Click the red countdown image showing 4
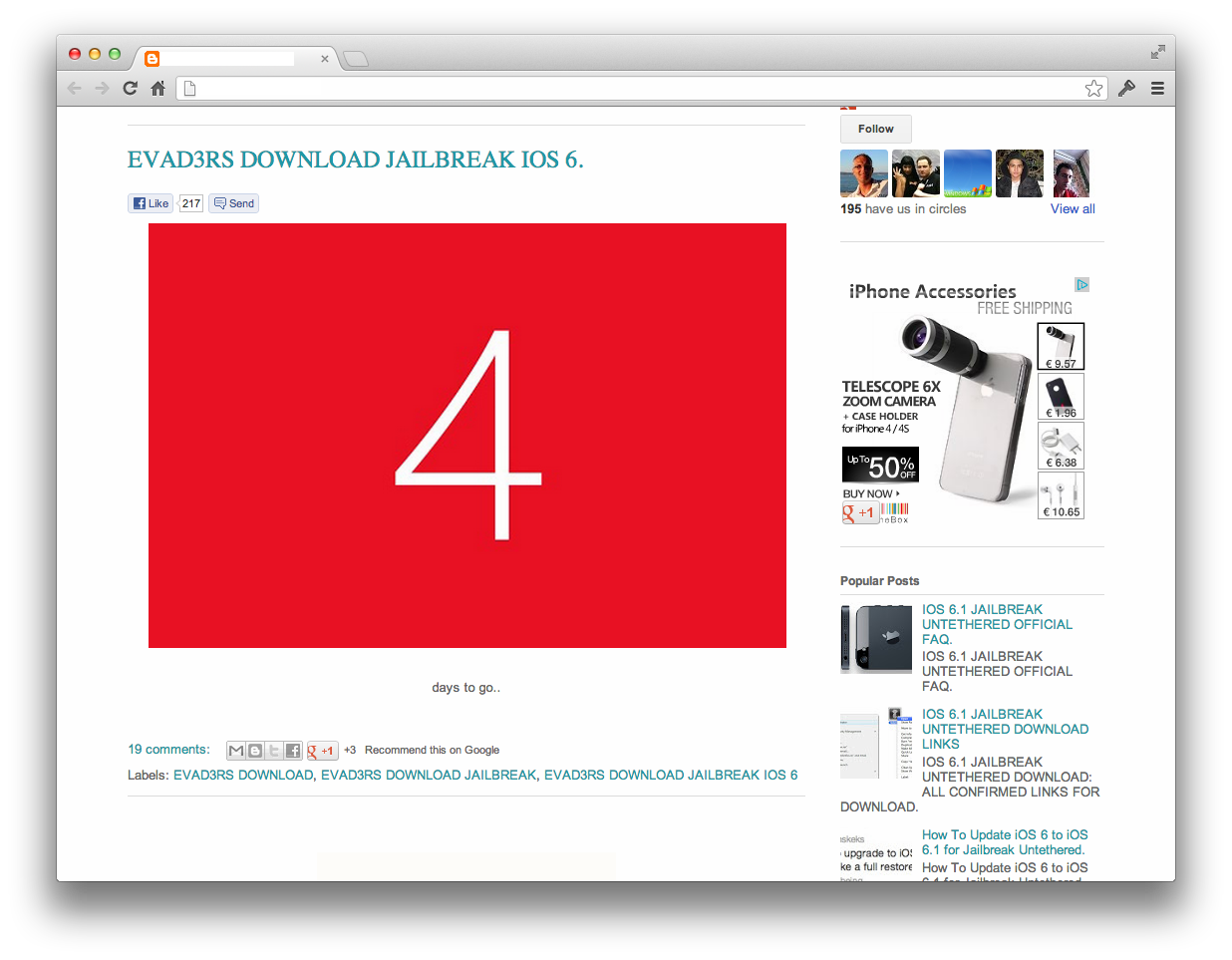 coord(466,436)
